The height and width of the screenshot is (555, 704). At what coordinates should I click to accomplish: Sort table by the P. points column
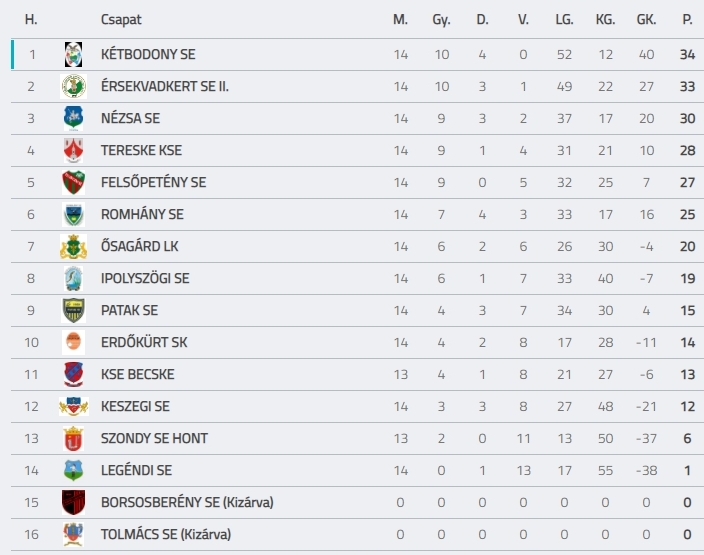[x=687, y=20]
